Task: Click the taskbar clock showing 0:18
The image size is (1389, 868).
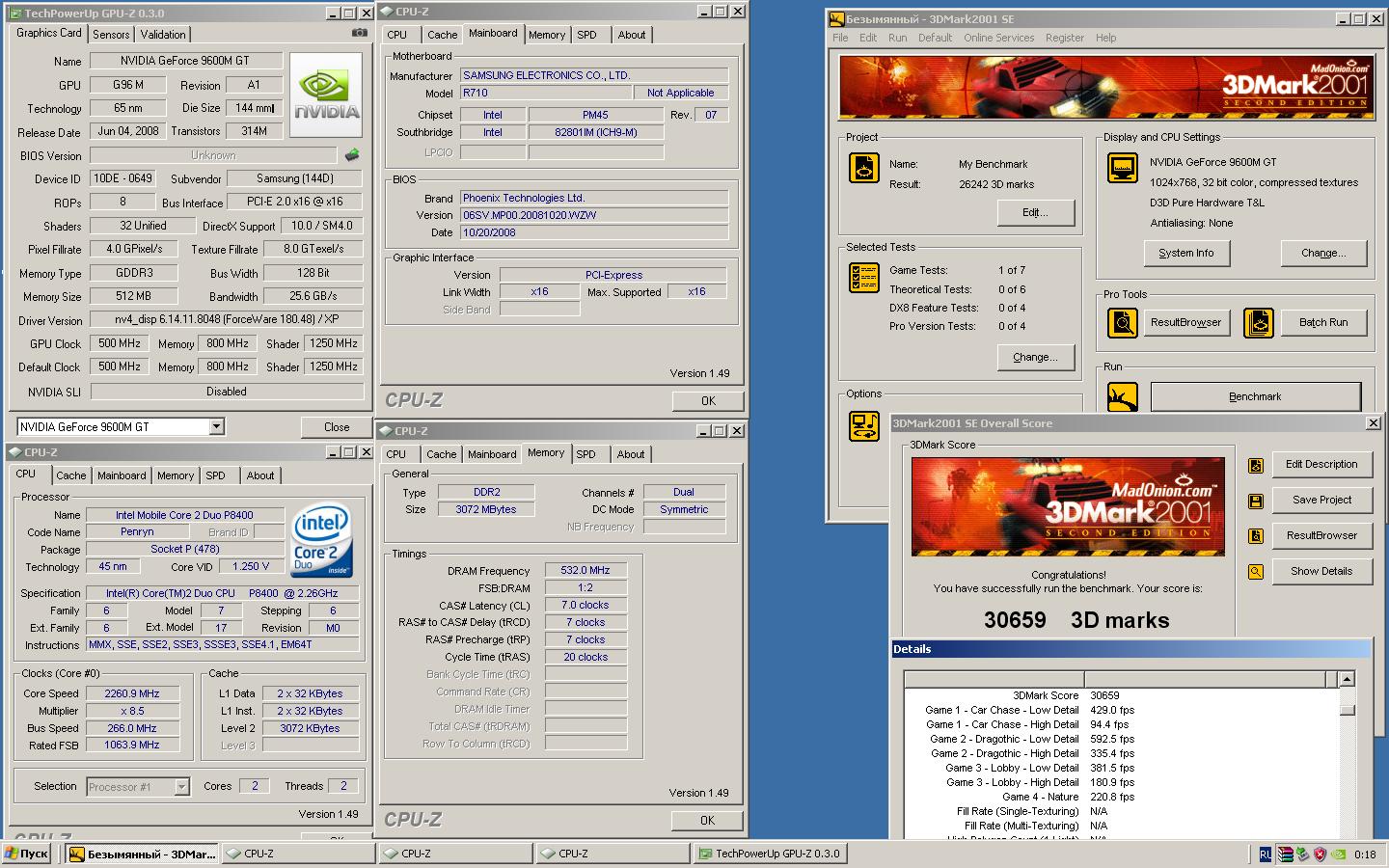Action: point(1365,854)
